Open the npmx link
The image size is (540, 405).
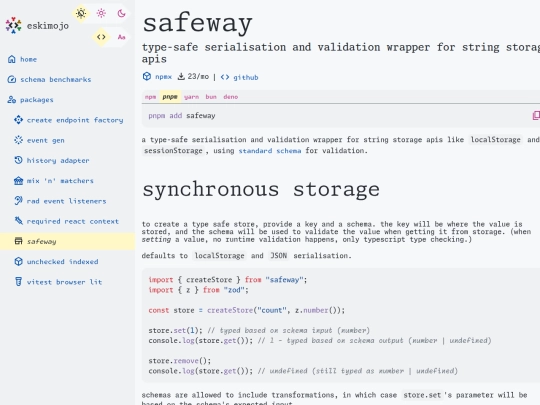(x=163, y=77)
